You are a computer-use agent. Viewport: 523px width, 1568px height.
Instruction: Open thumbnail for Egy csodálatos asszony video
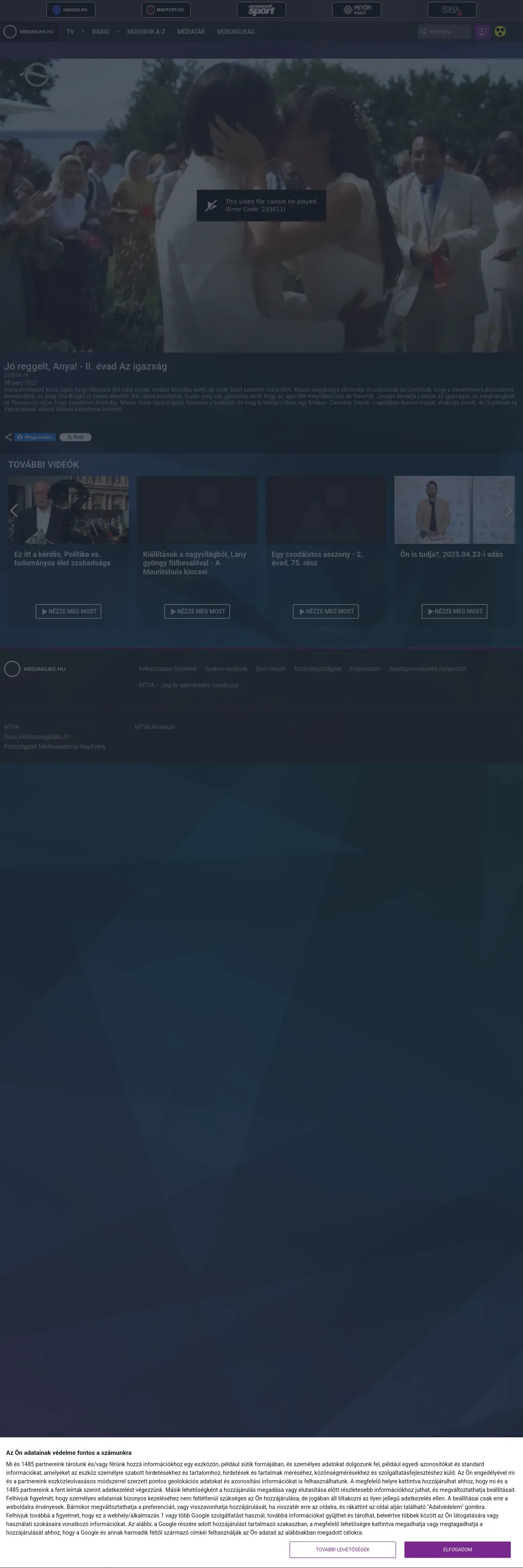tap(326, 510)
